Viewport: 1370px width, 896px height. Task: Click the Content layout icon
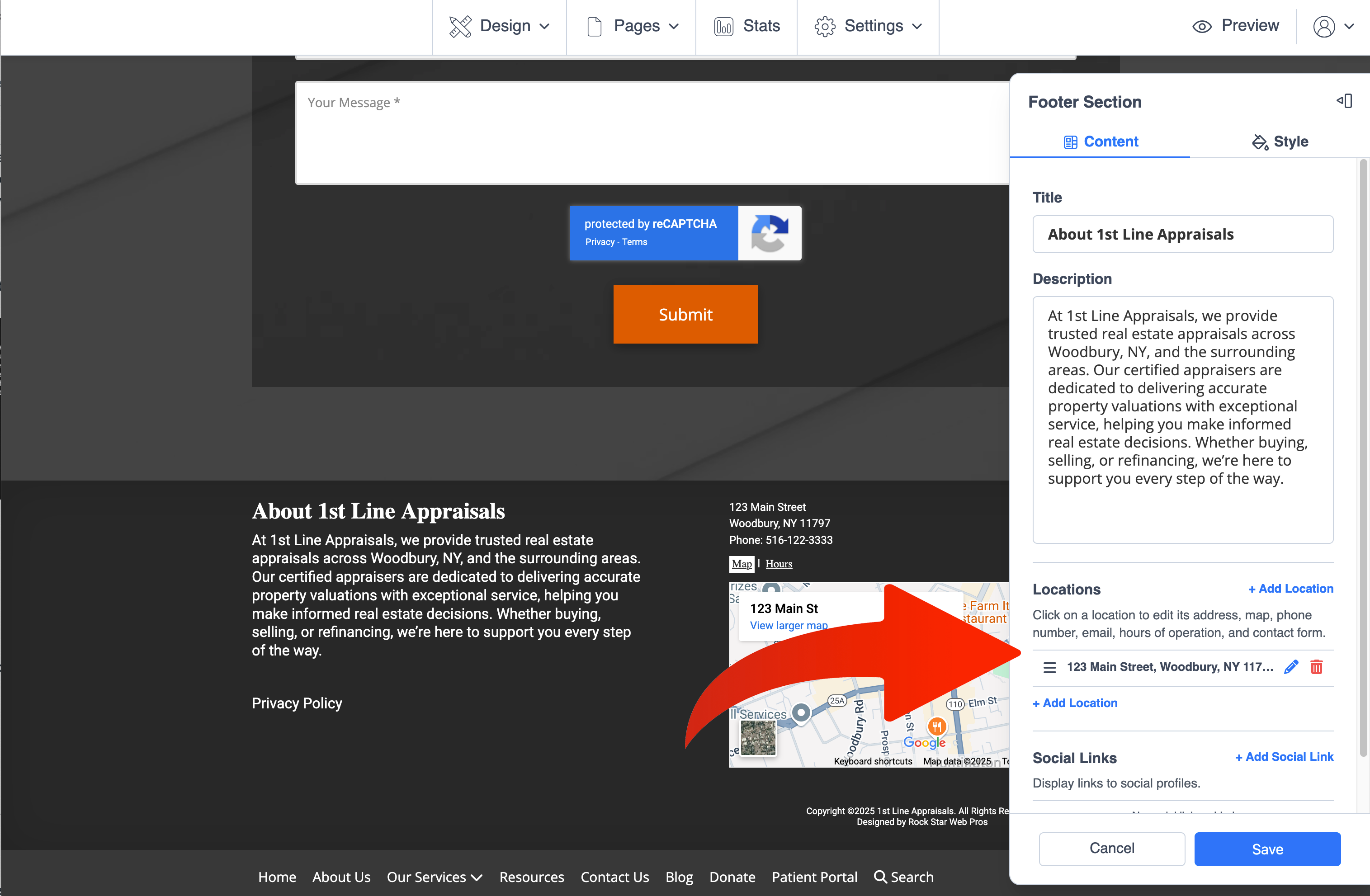click(1070, 142)
